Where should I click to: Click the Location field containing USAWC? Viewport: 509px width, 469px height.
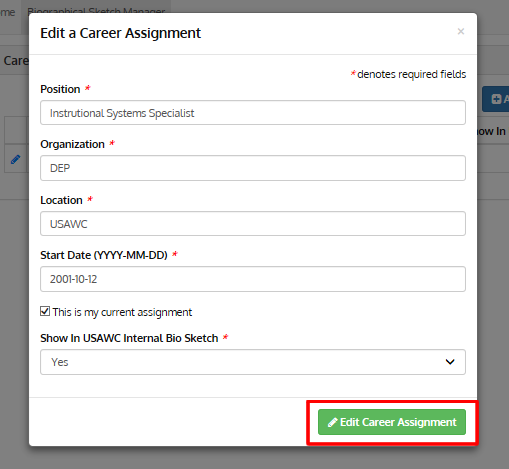(253, 224)
